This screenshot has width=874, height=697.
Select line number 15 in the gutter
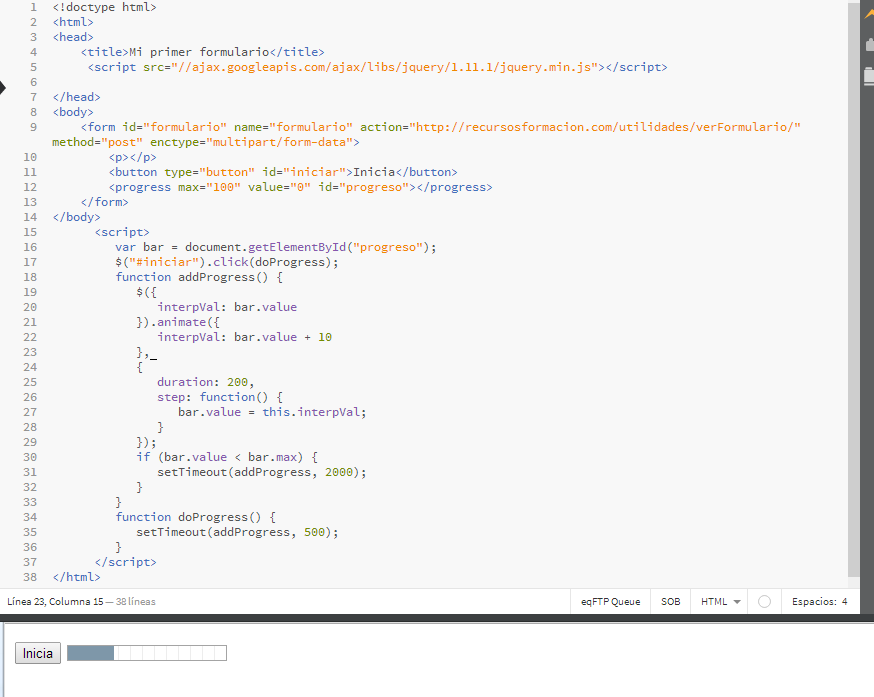(30, 232)
